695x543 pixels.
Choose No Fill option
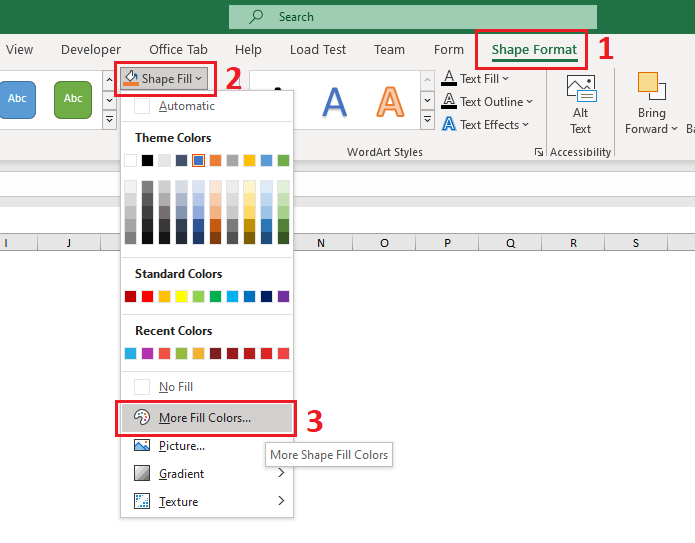[x=207, y=387]
